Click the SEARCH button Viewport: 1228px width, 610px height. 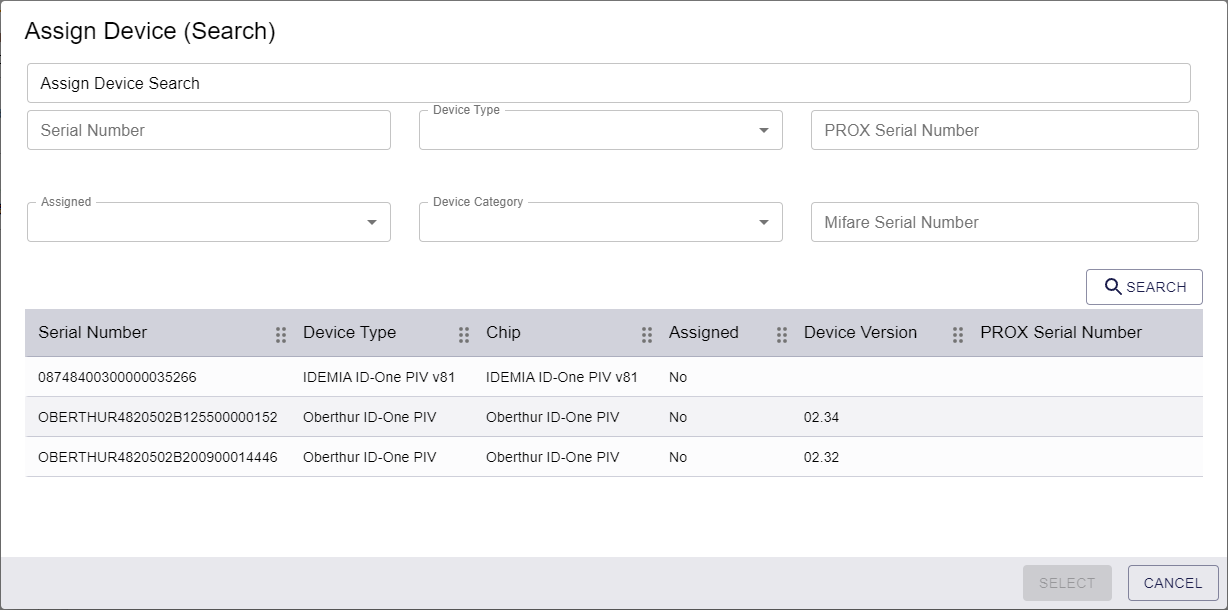point(1144,287)
